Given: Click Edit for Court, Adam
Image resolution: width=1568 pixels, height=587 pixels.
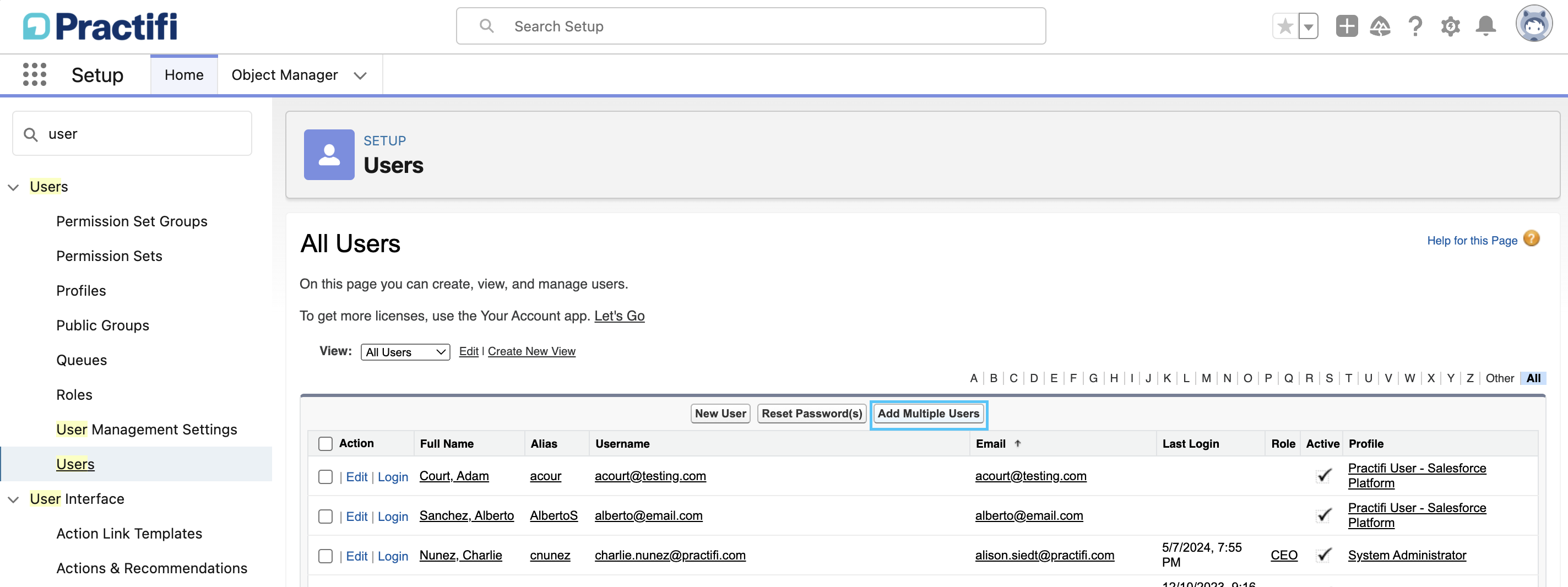Looking at the screenshot, I should click(357, 477).
